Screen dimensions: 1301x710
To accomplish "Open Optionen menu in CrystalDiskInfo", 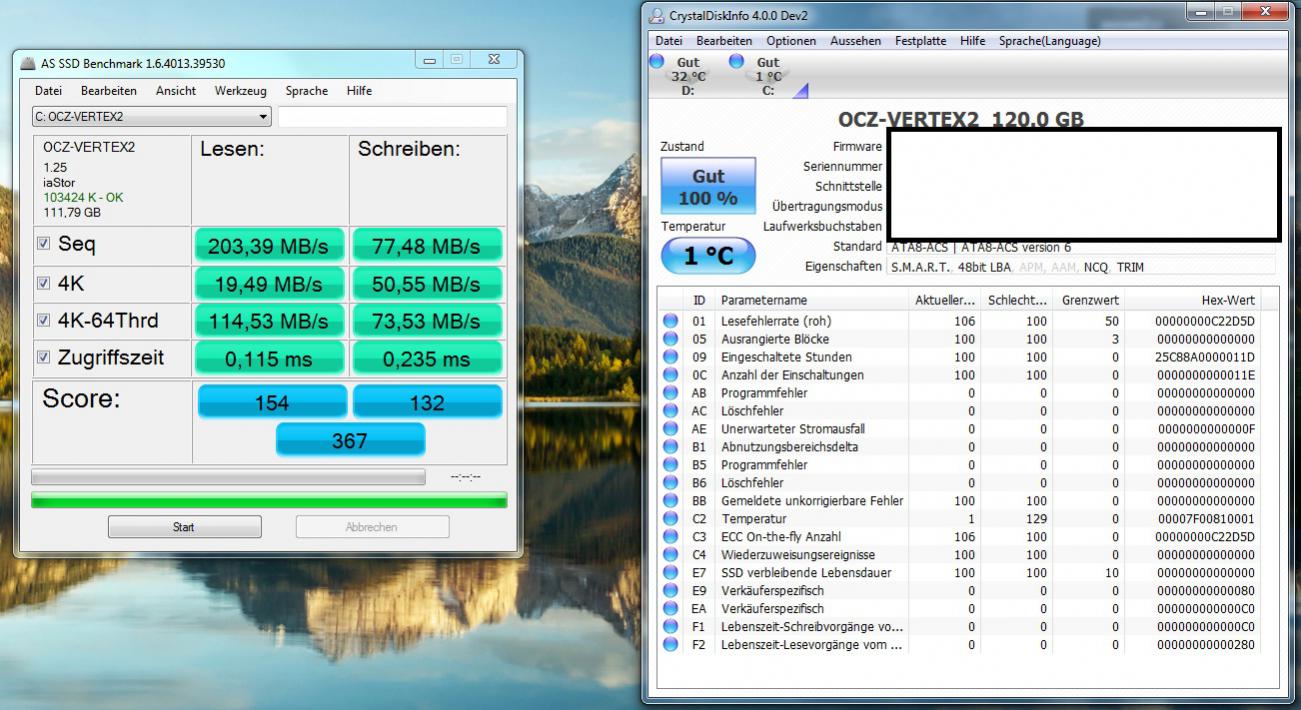I will click(791, 41).
